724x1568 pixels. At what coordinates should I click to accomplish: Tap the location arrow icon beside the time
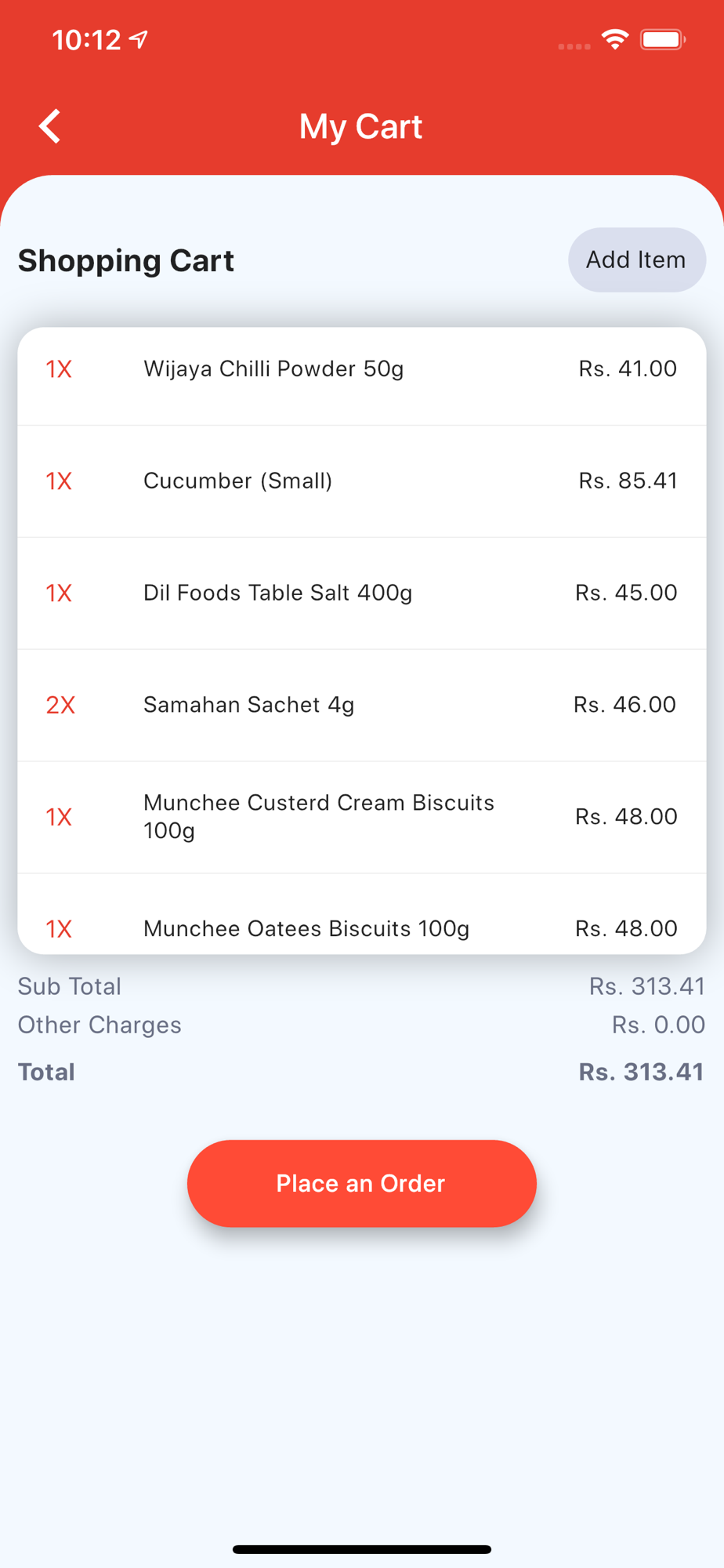pos(139,39)
